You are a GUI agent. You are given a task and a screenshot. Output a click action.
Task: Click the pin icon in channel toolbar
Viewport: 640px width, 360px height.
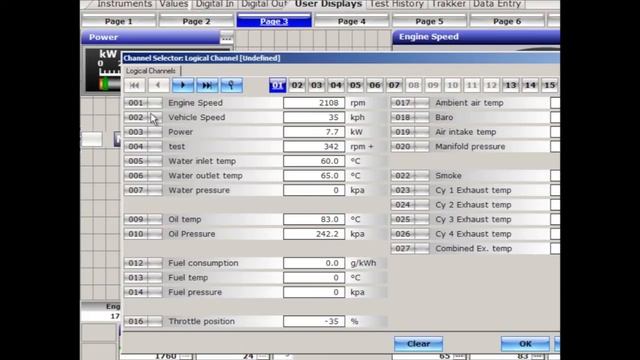(x=231, y=85)
